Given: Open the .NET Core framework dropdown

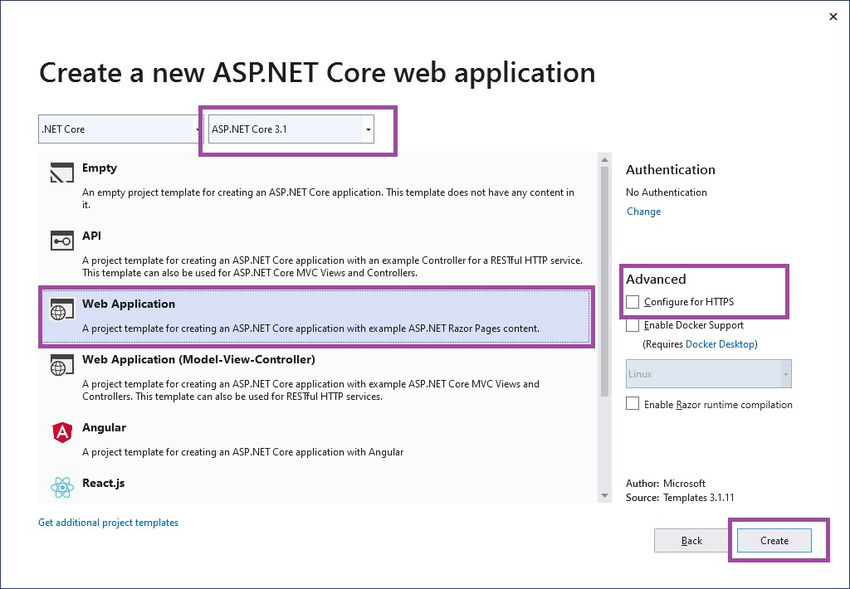Looking at the screenshot, I should tap(120, 129).
